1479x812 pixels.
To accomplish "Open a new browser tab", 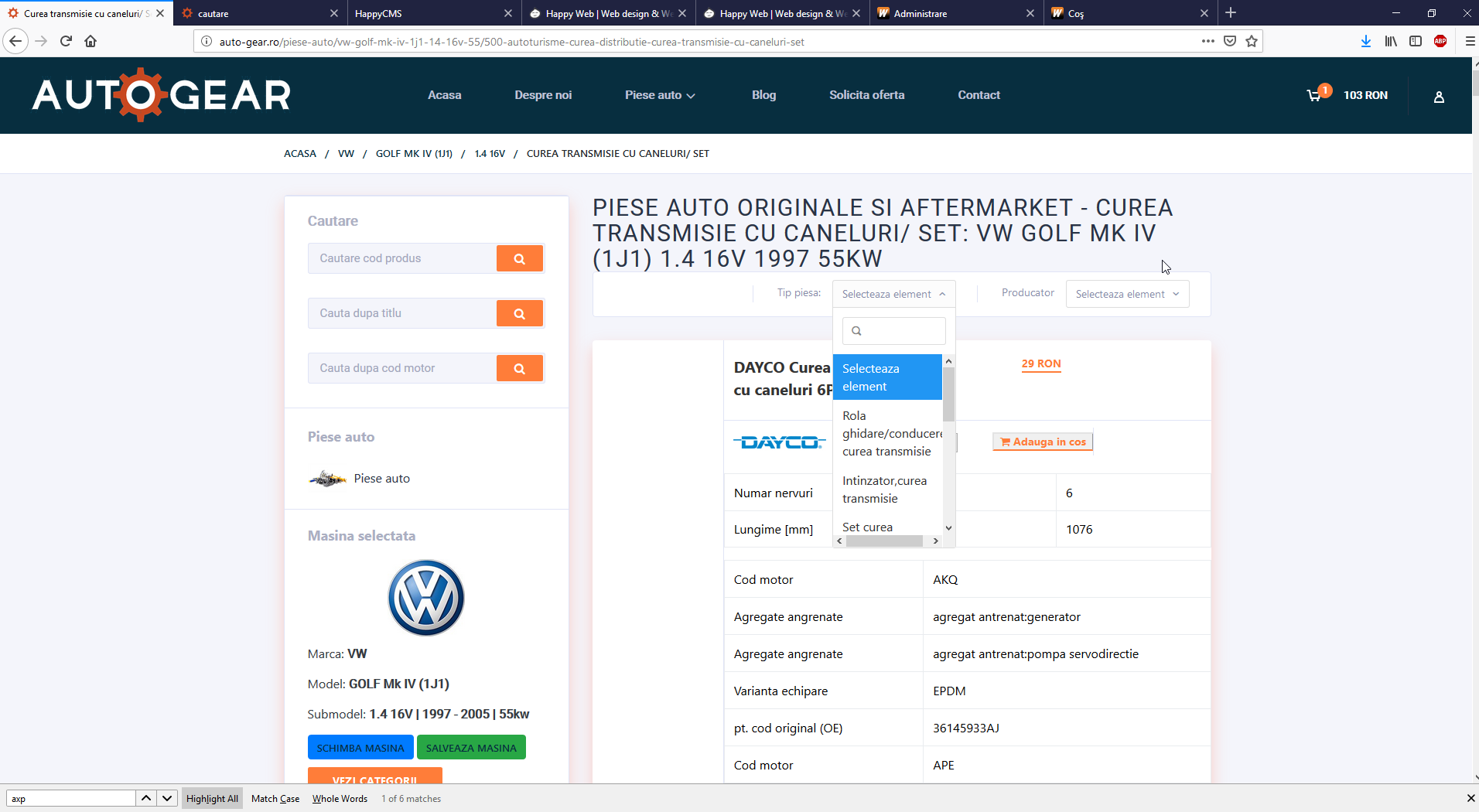I will pos(1231,12).
